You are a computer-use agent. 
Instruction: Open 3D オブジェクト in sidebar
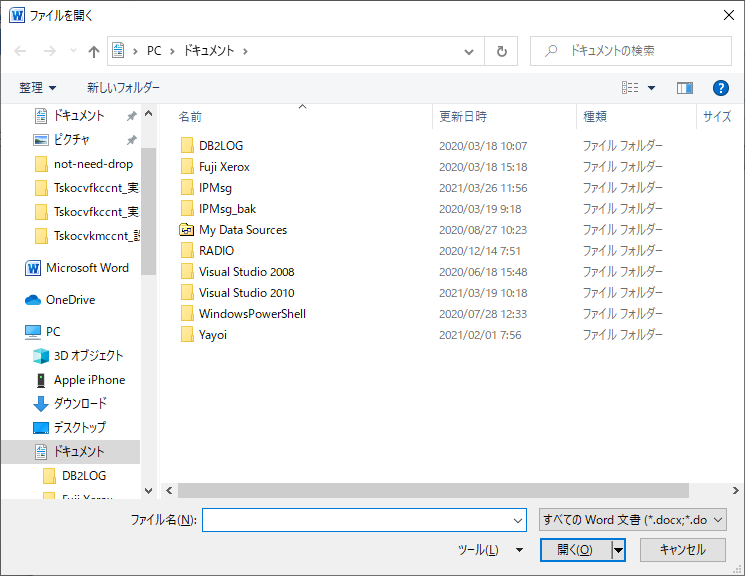point(88,355)
